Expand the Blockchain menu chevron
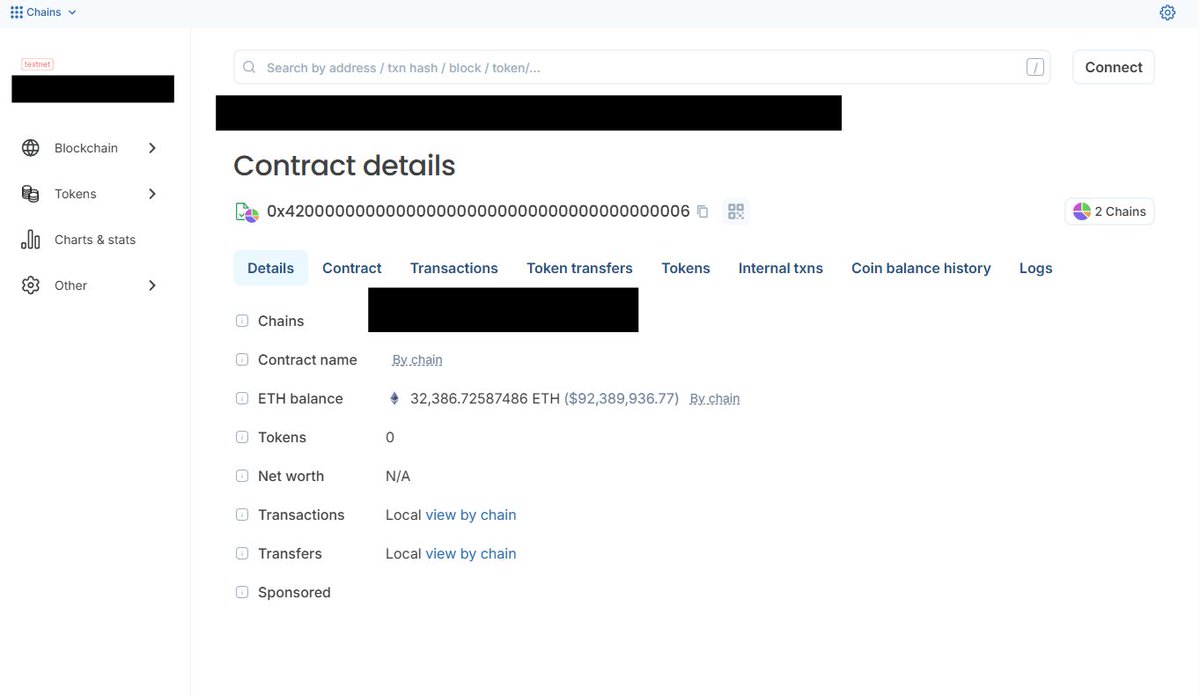 pos(152,148)
